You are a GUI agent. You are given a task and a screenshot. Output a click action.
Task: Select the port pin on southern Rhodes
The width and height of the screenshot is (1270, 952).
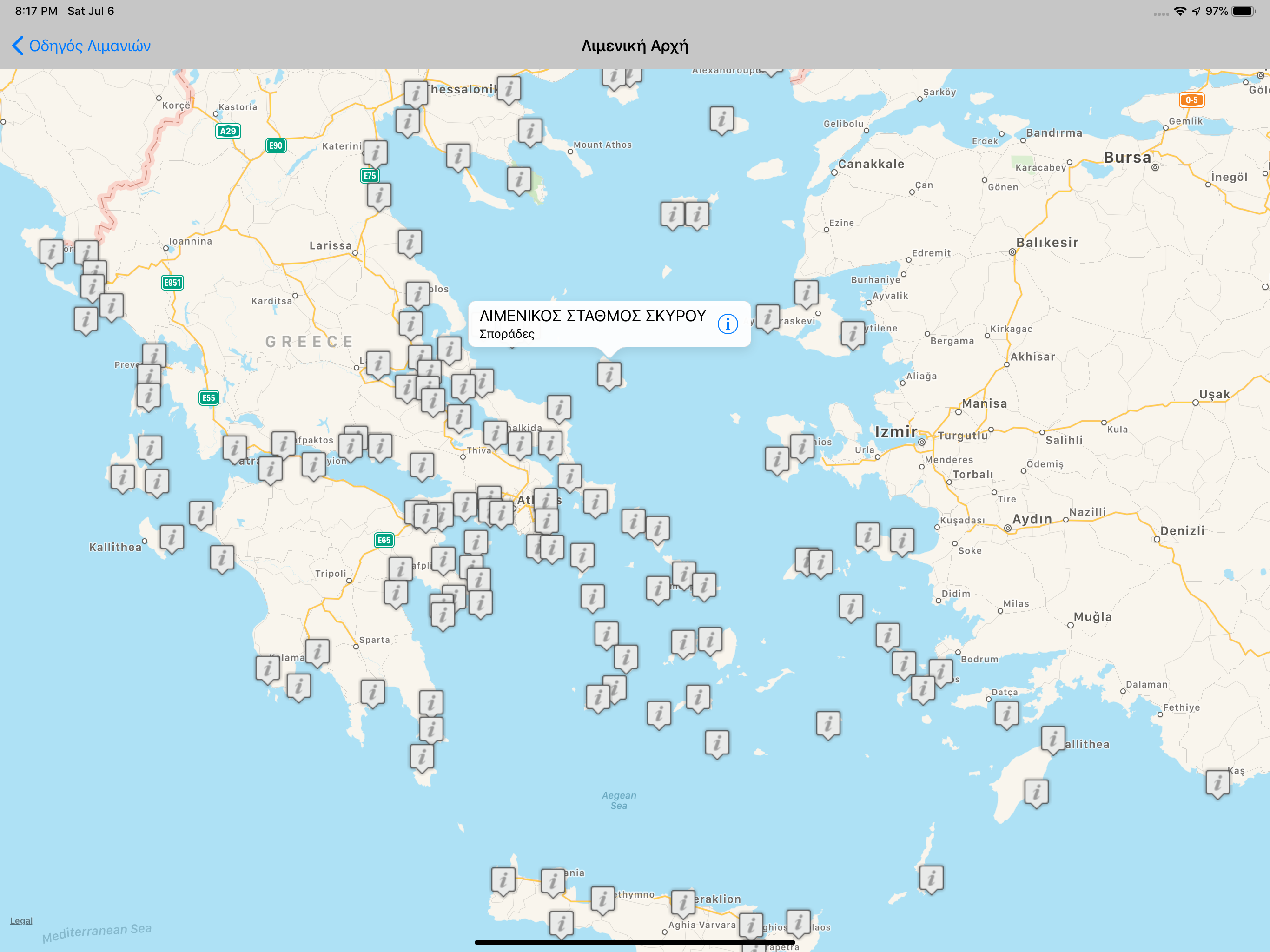[x=1036, y=793]
